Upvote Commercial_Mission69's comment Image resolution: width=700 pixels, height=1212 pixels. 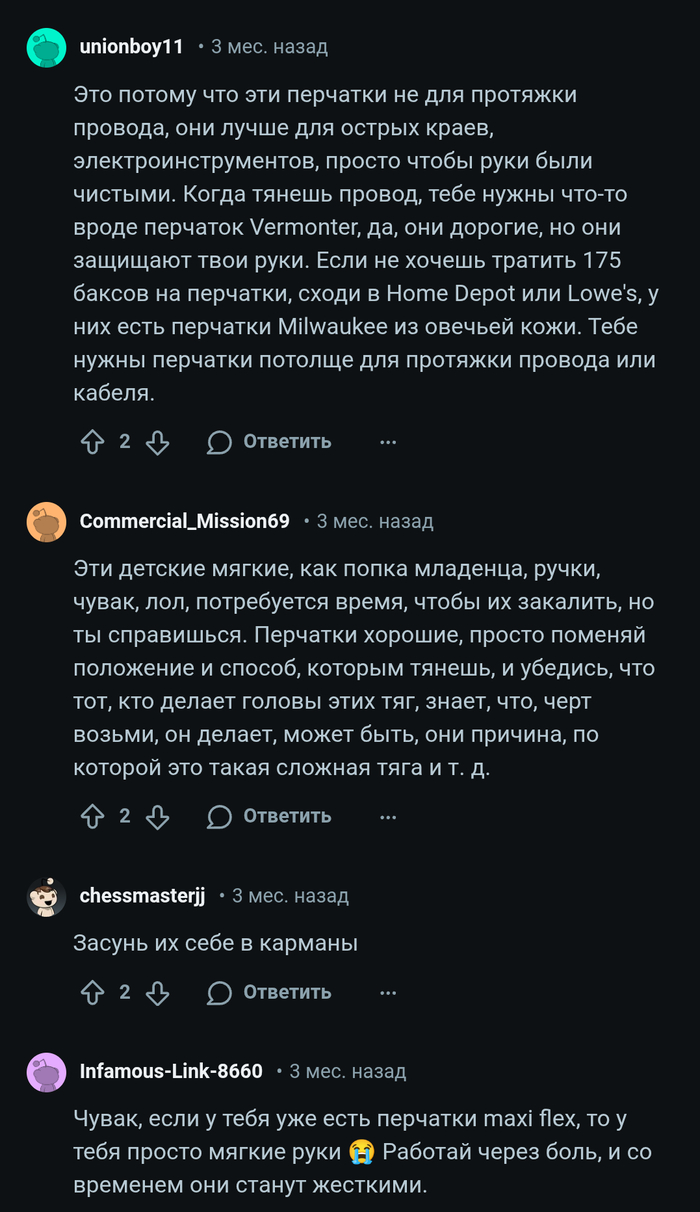(x=92, y=816)
